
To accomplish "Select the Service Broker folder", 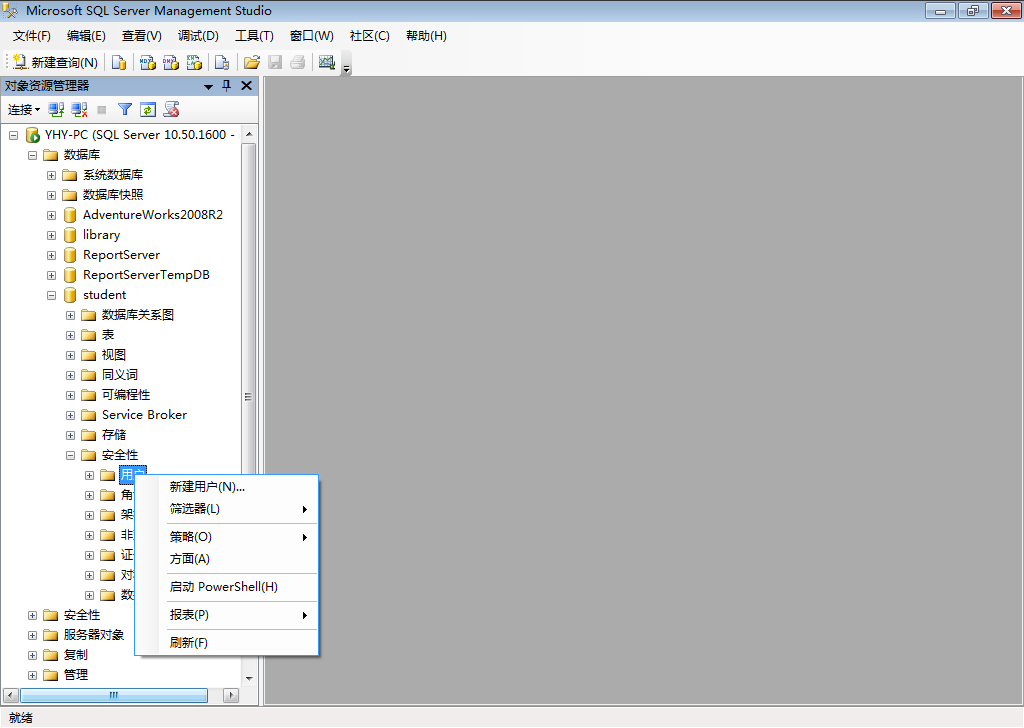I will [x=144, y=415].
